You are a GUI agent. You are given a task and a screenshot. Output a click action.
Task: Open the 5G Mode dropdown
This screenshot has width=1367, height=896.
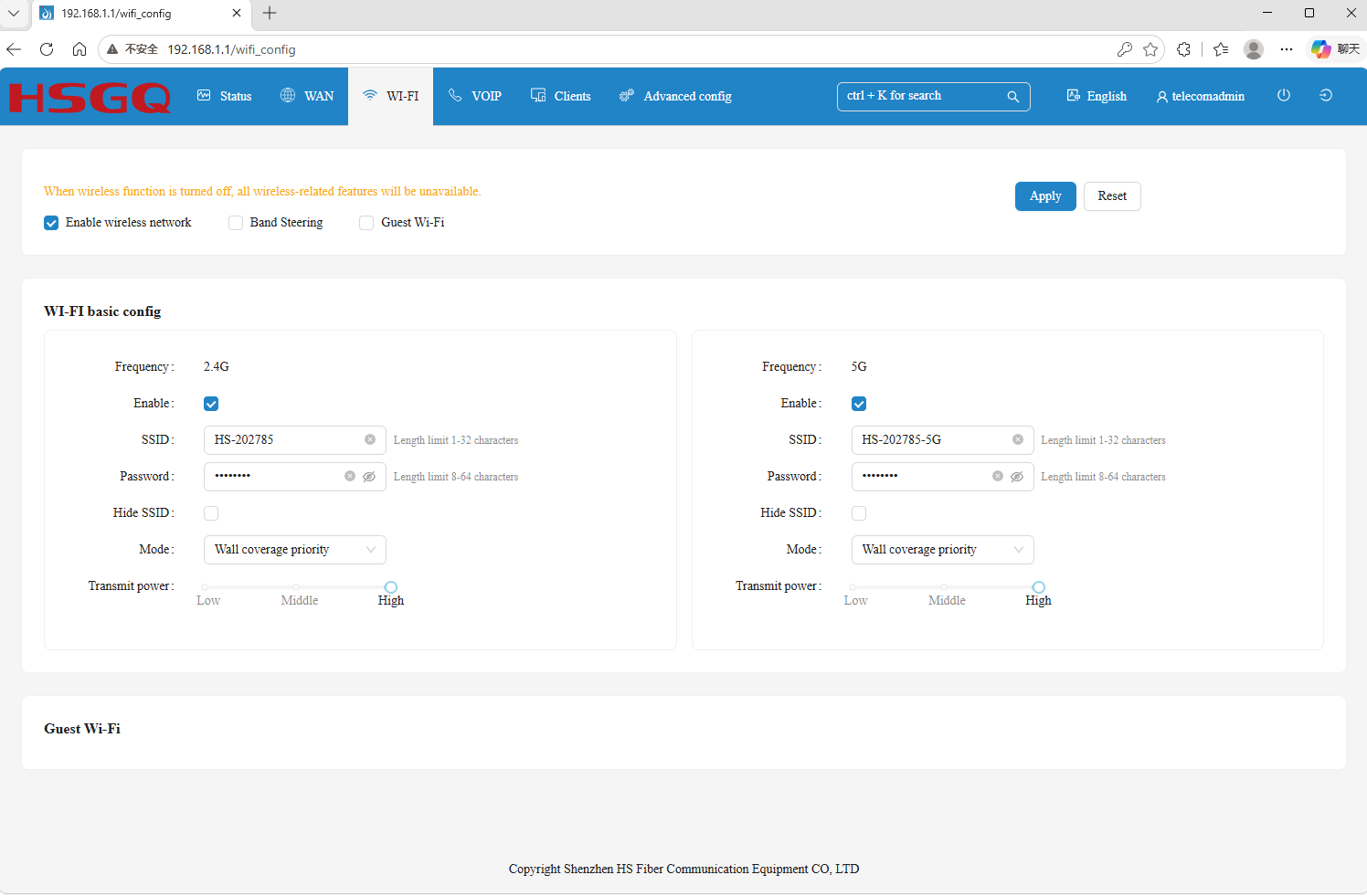[x=943, y=550]
